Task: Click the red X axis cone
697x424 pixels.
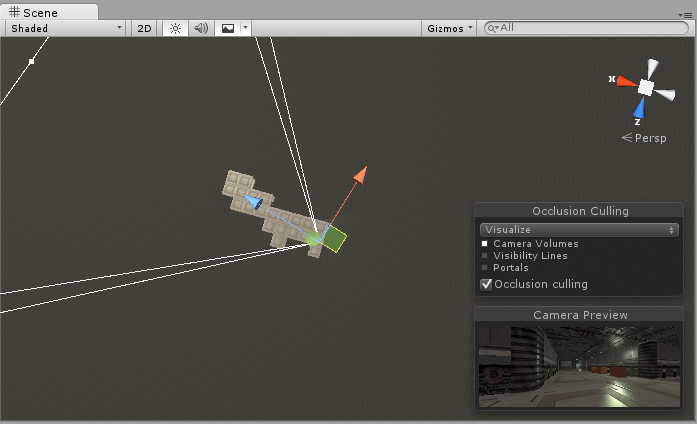Action: tap(627, 81)
